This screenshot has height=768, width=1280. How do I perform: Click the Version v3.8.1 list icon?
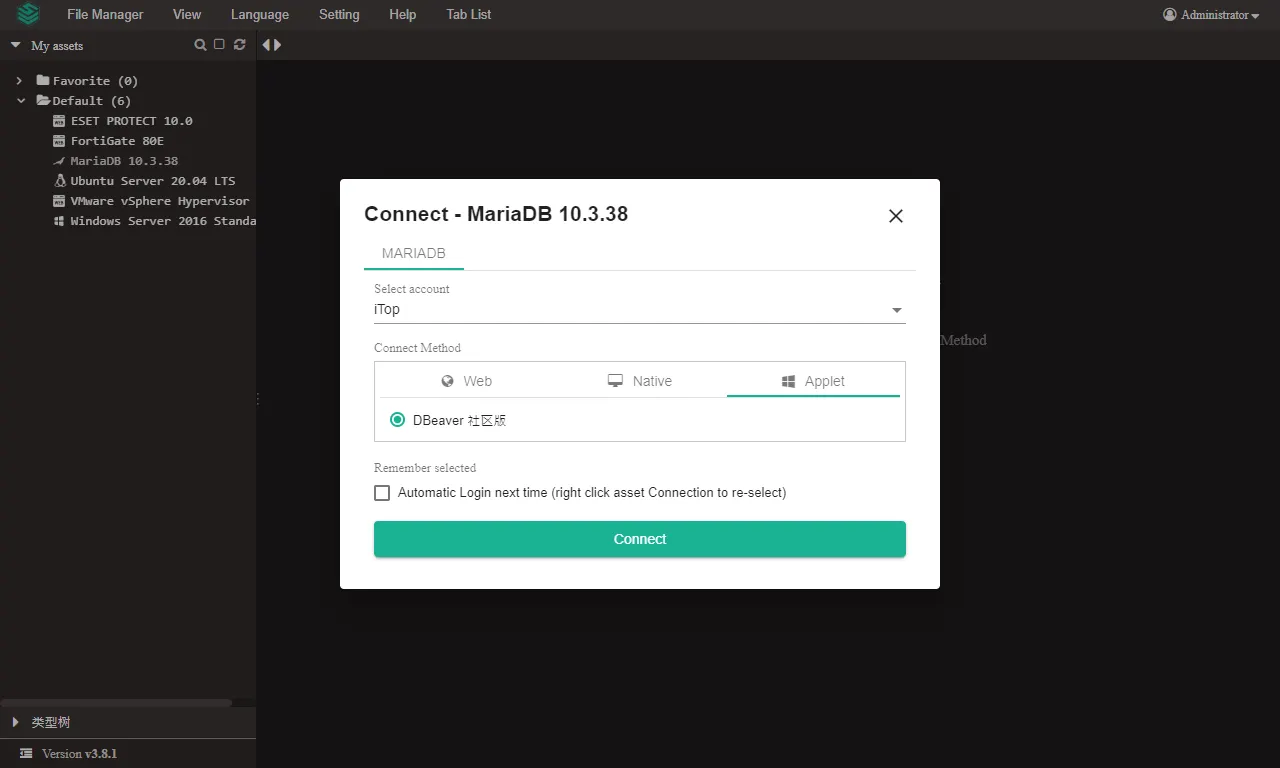[x=26, y=754]
